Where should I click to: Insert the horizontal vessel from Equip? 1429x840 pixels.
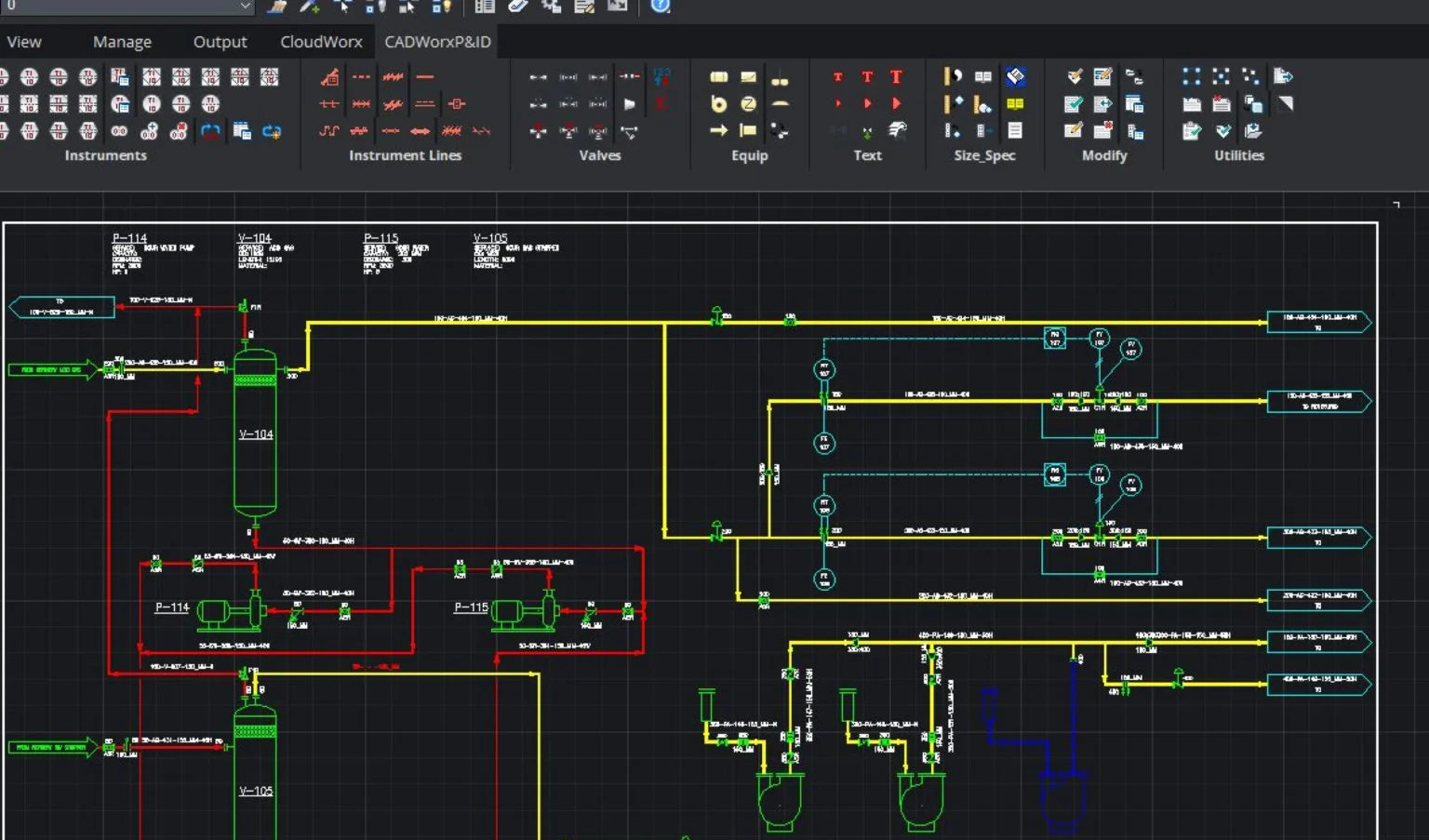[x=719, y=77]
